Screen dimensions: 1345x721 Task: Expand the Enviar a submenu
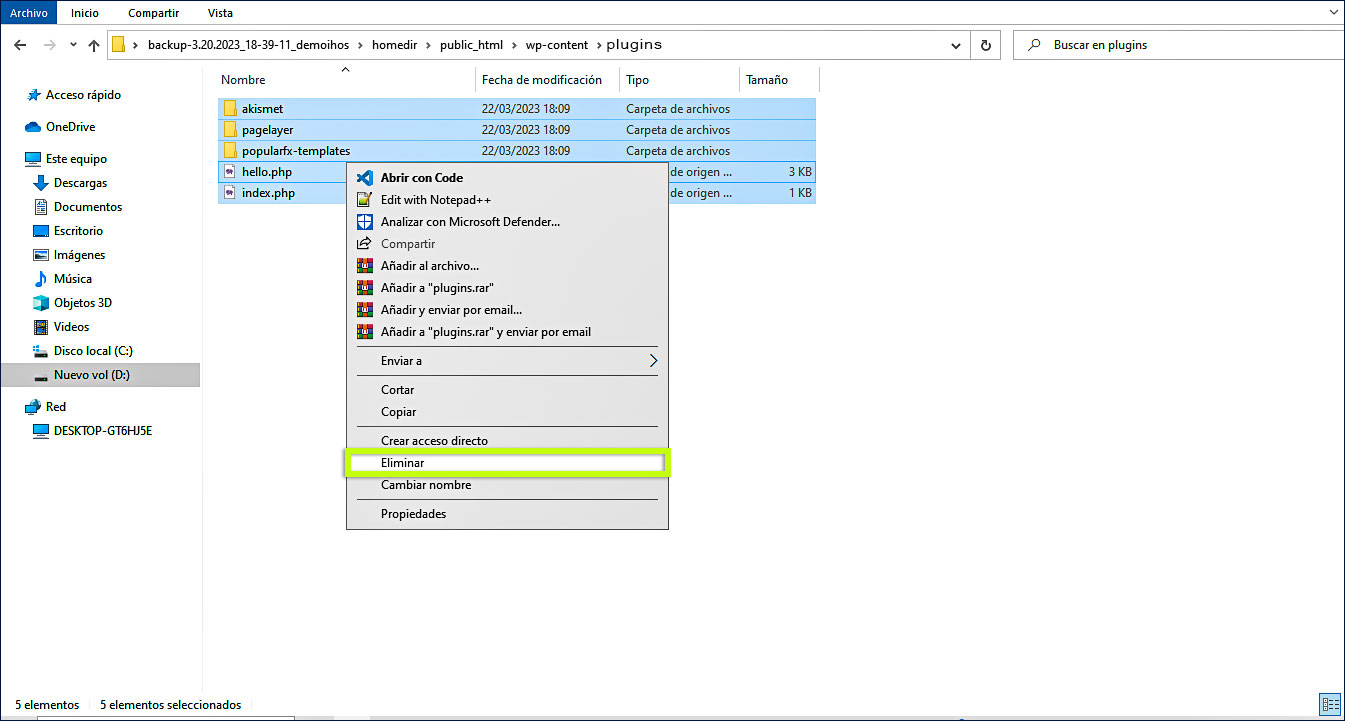tap(653, 361)
